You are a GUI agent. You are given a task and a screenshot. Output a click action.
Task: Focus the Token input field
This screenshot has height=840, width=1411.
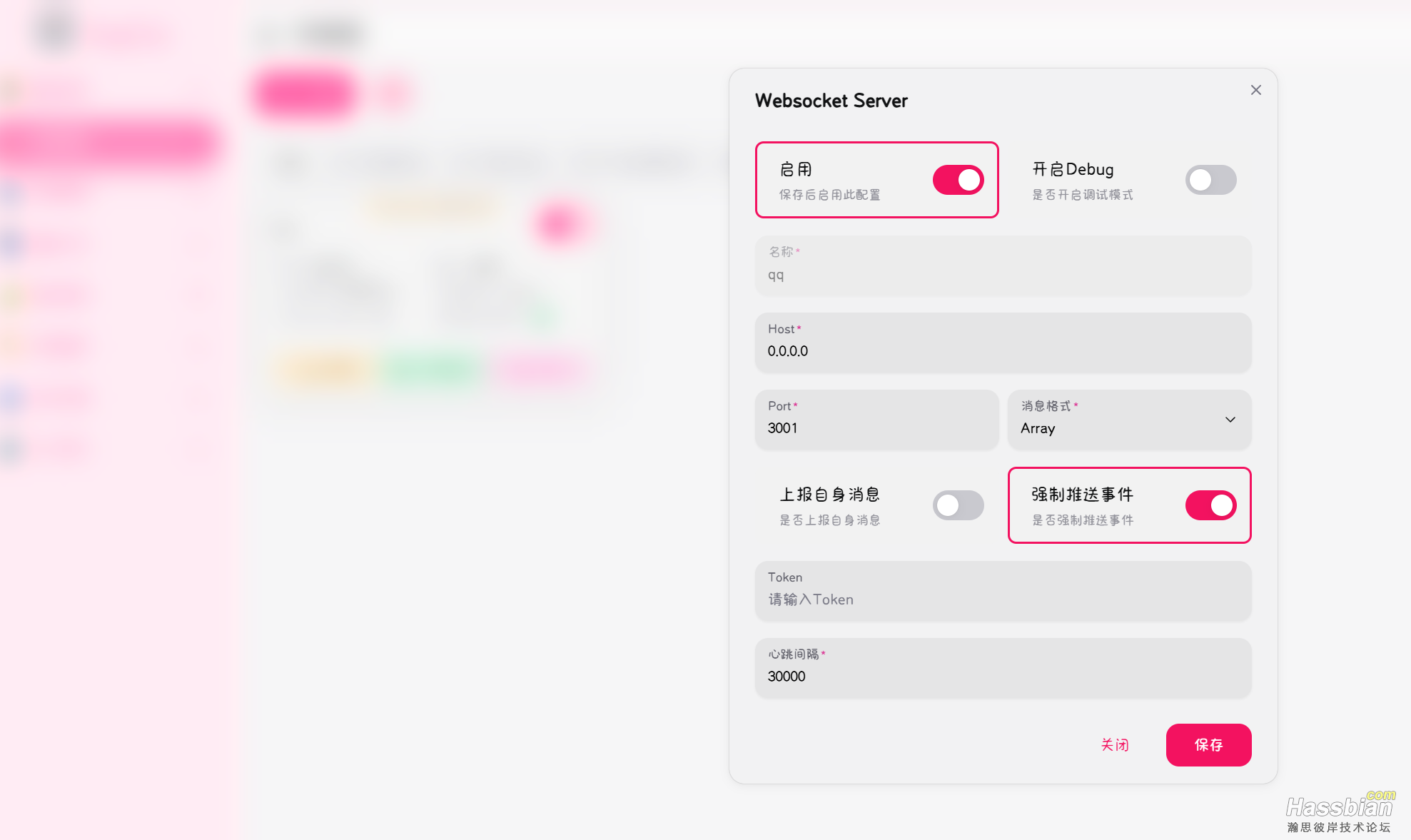point(1003,599)
